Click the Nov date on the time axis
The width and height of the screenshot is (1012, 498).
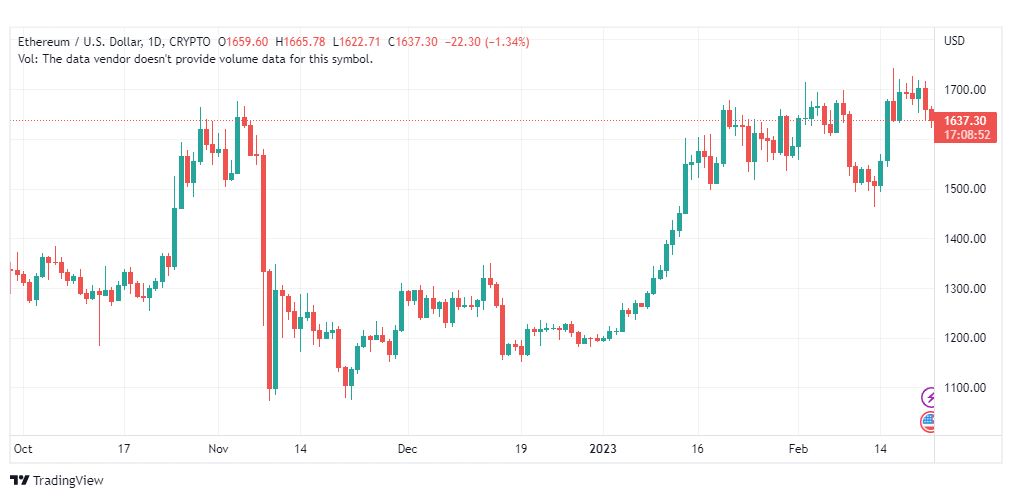click(222, 450)
